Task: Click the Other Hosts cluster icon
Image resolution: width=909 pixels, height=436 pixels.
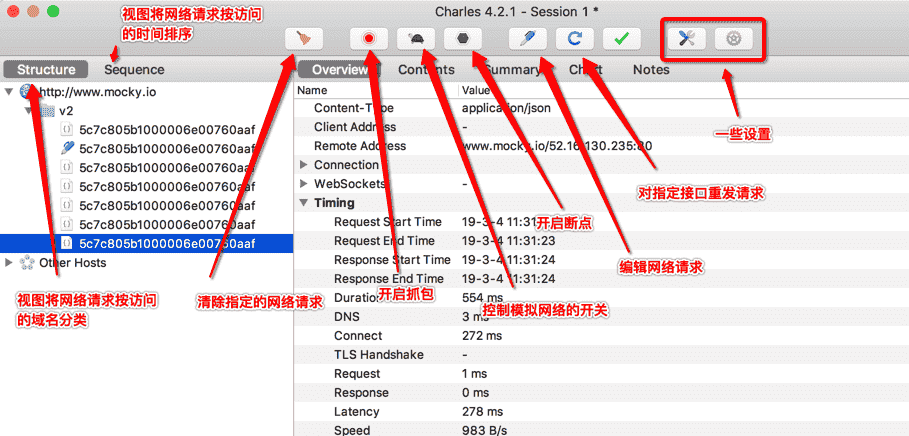Action: pos(27,263)
